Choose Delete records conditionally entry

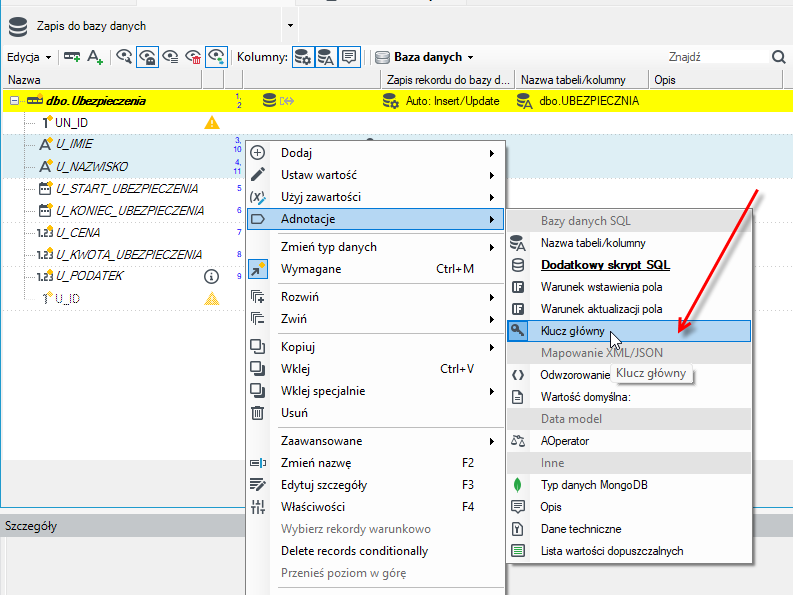coord(375,551)
